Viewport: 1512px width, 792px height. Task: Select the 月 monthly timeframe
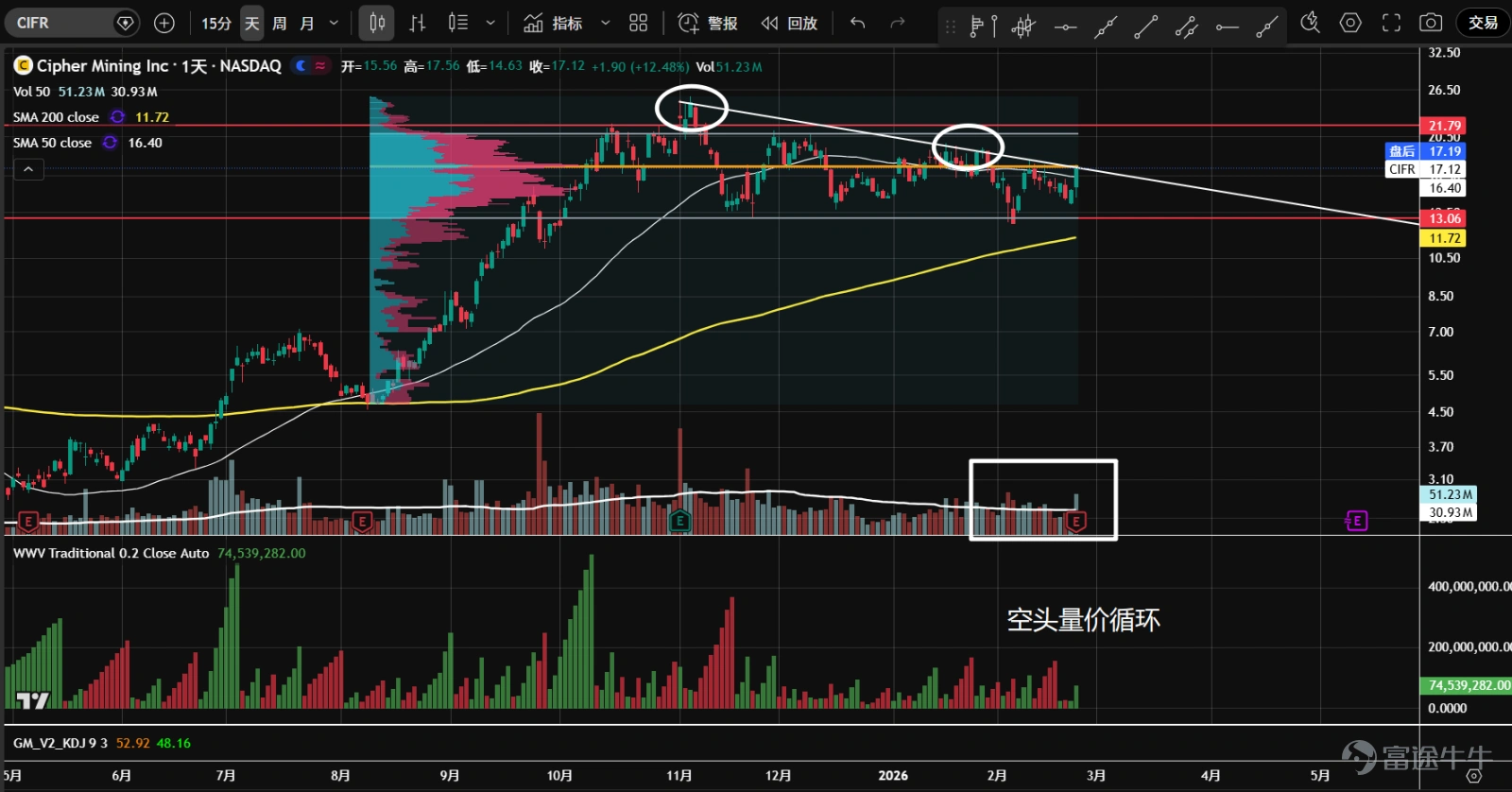pos(307,23)
